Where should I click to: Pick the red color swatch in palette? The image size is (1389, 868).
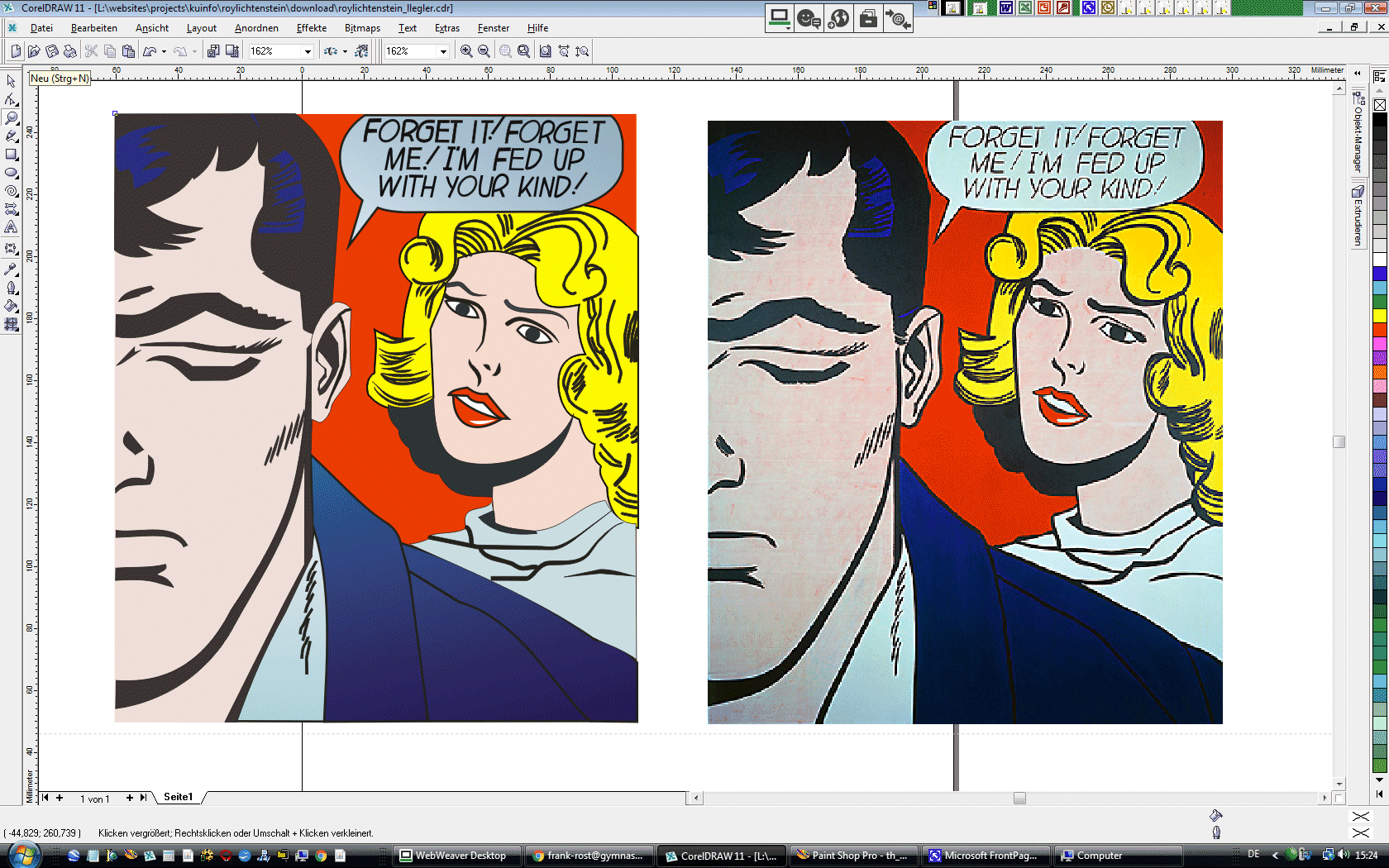tap(1380, 330)
